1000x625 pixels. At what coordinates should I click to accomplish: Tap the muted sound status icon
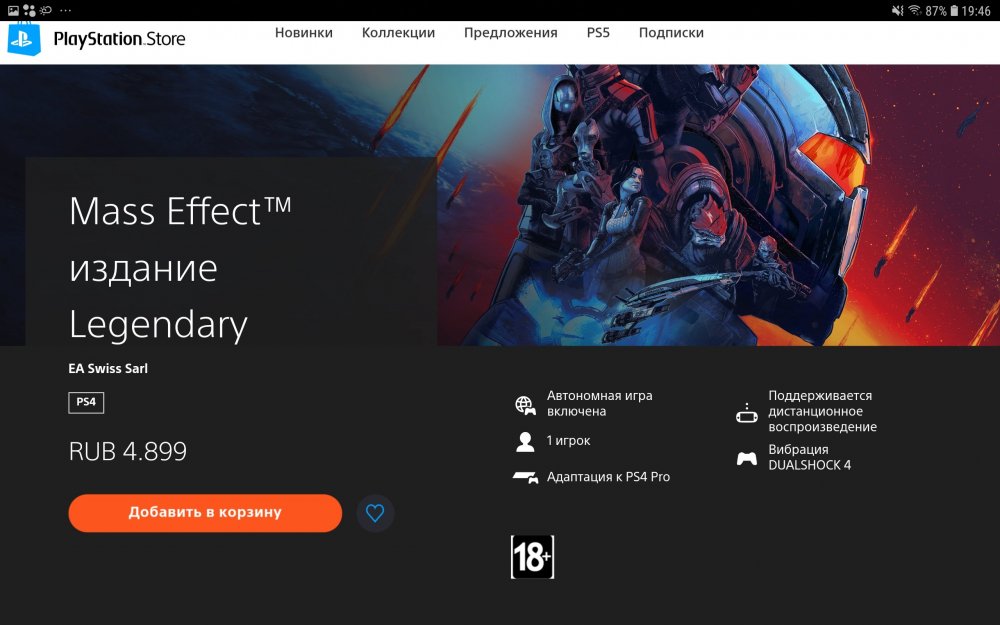pos(896,10)
